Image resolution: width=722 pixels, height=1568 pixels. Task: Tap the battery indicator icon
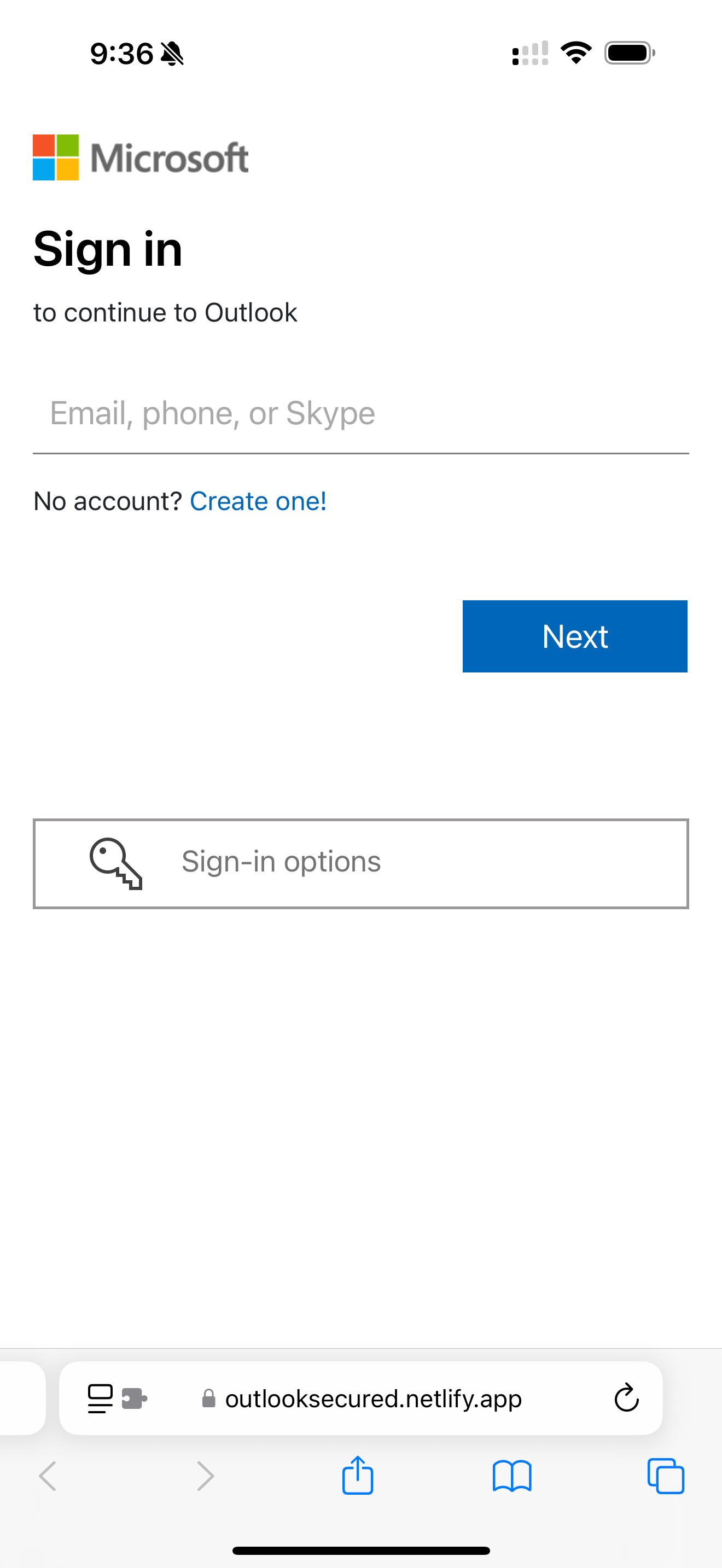tap(630, 53)
